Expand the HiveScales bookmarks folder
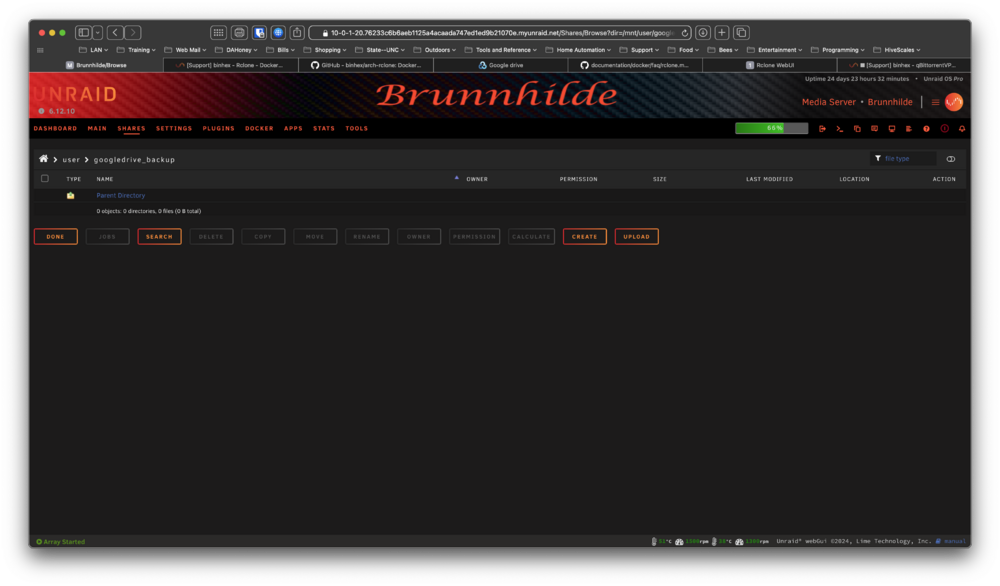1000x586 pixels. point(896,50)
